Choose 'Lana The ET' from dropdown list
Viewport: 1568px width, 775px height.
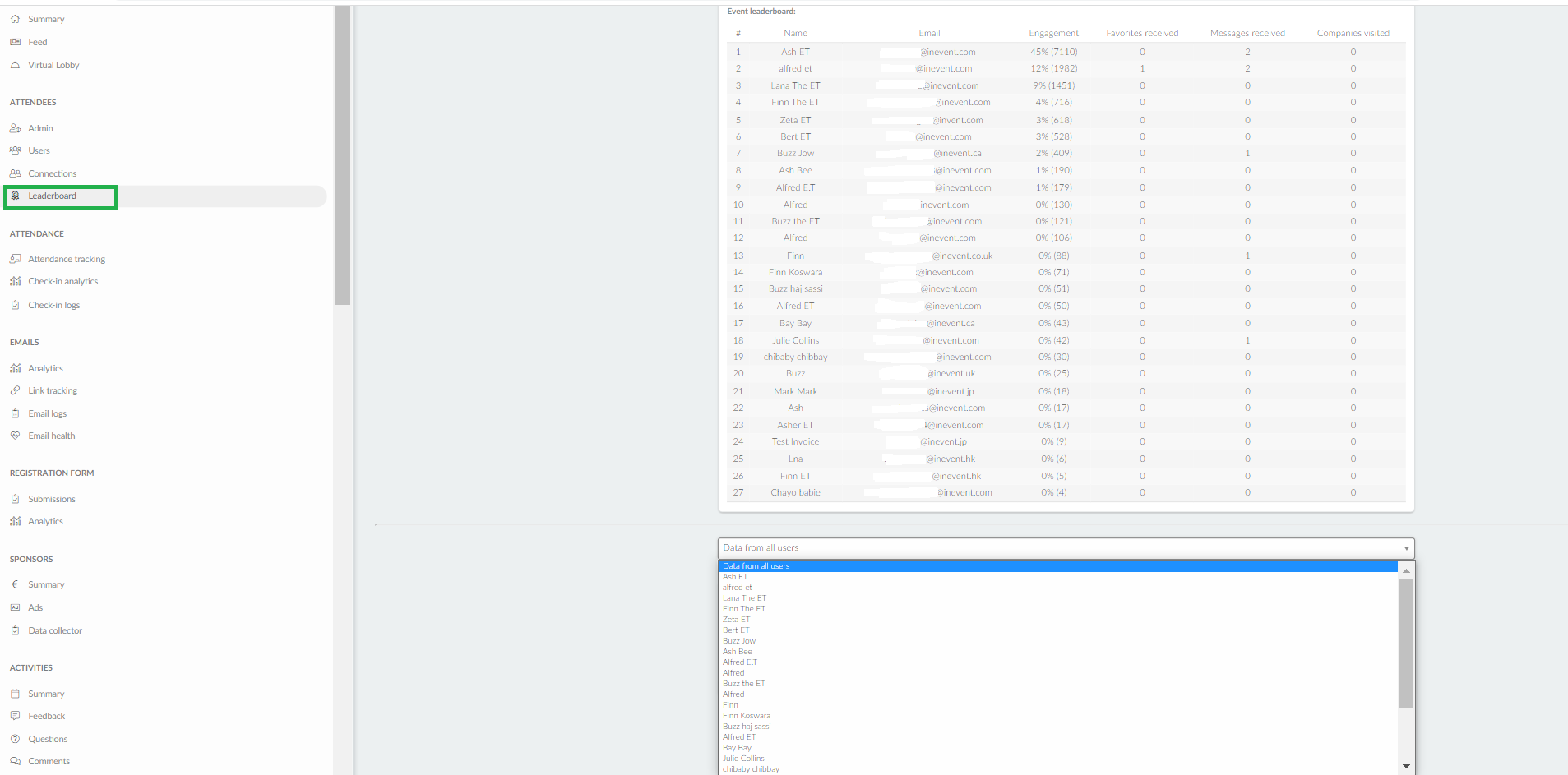pos(1058,598)
